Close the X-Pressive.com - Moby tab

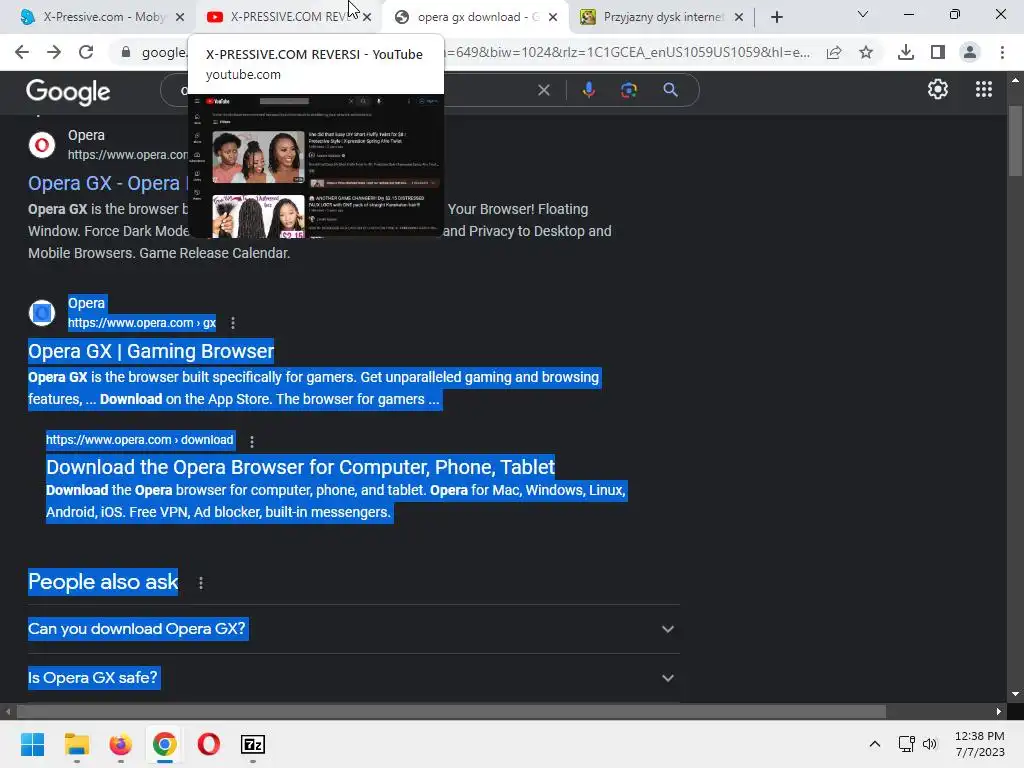click(x=180, y=17)
